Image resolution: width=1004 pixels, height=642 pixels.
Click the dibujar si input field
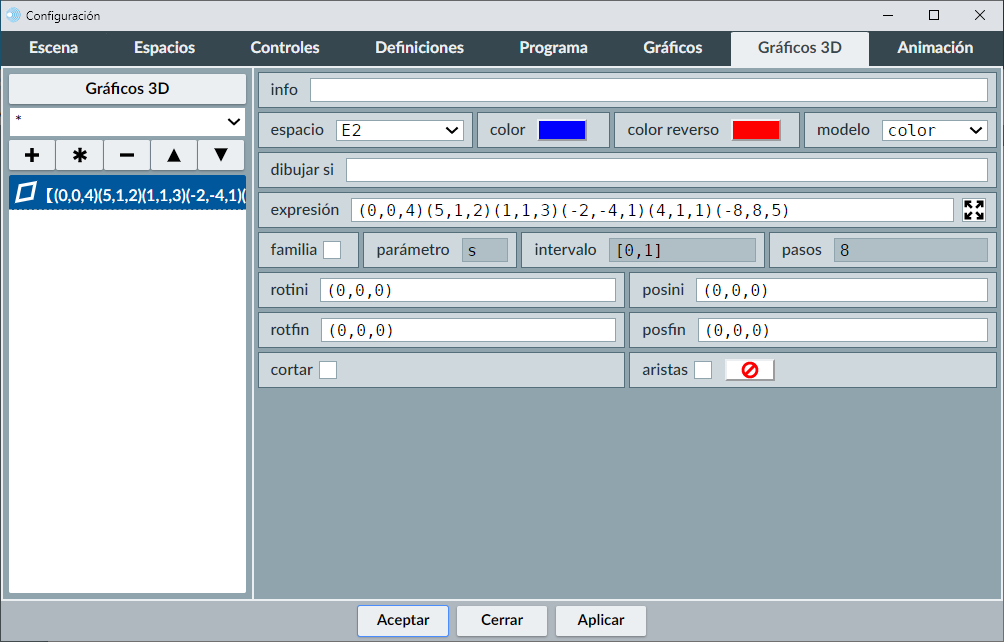point(666,170)
